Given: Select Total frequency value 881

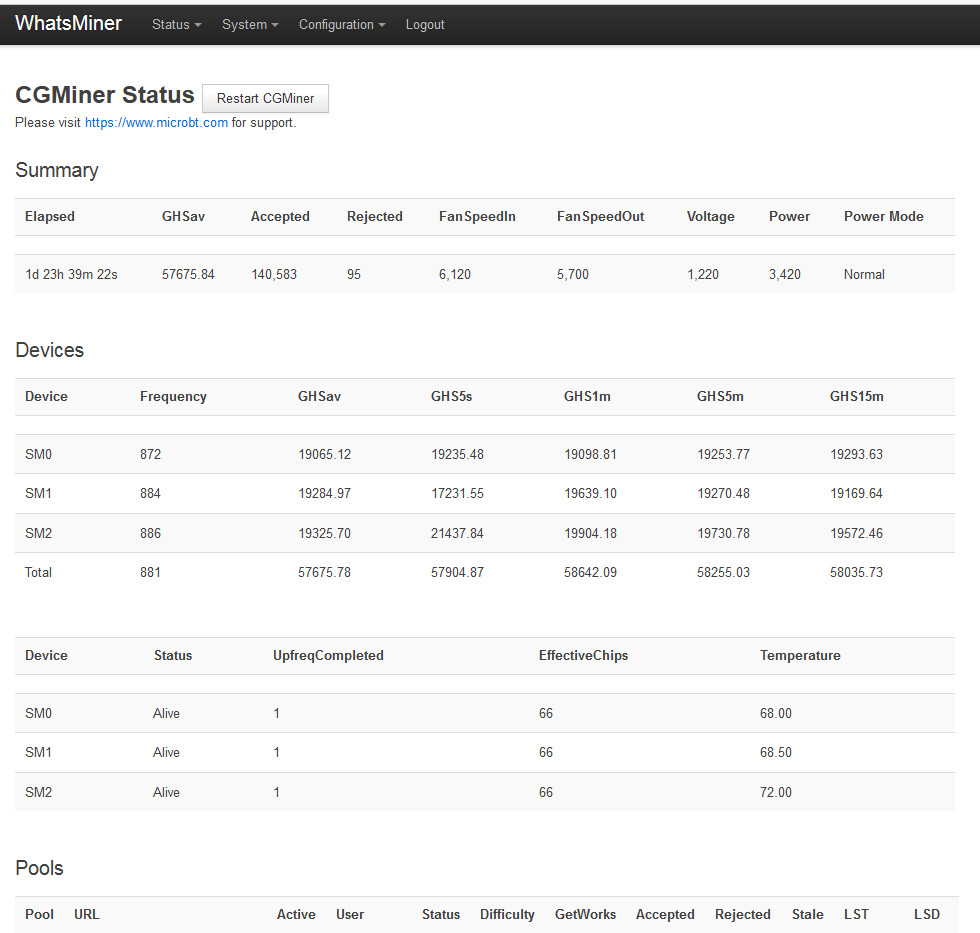Looking at the screenshot, I should coord(150,572).
